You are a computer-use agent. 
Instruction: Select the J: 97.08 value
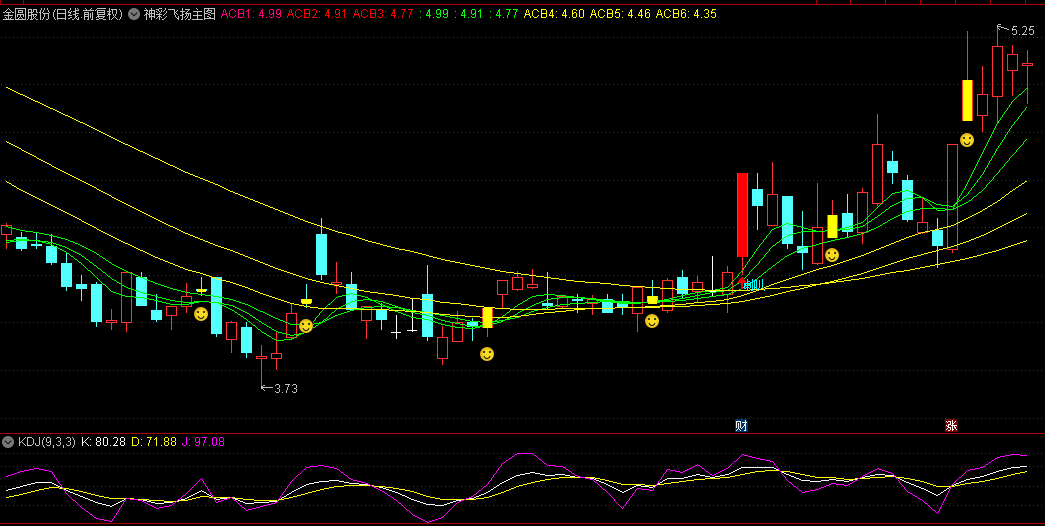[203, 441]
